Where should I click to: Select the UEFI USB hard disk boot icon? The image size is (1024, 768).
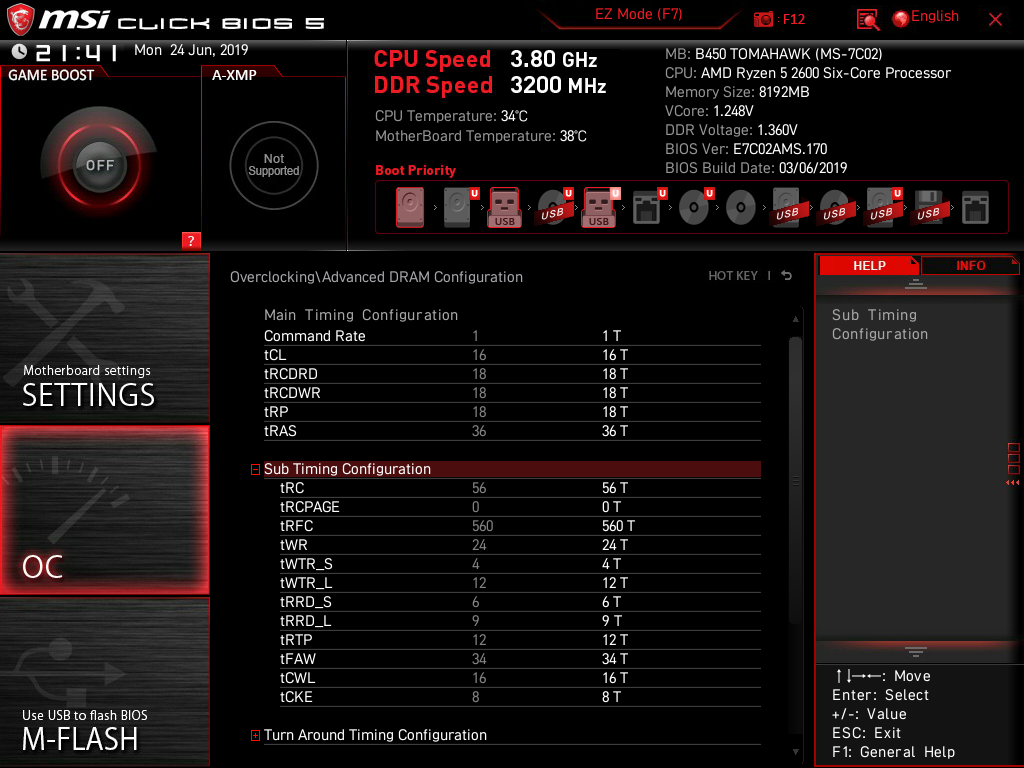pos(882,208)
